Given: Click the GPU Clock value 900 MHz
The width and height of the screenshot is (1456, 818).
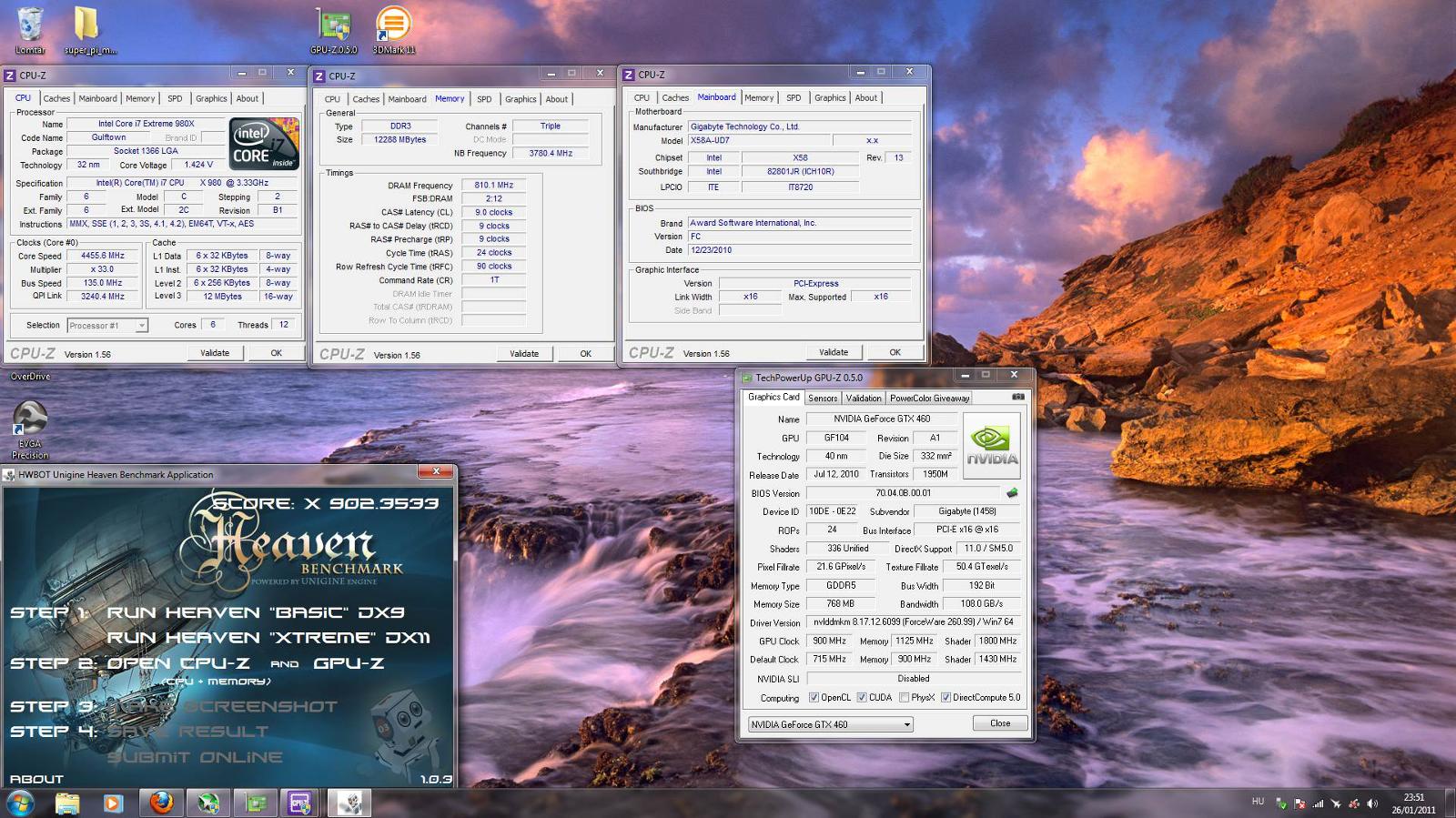Looking at the screenshot, I should point(829,641).
